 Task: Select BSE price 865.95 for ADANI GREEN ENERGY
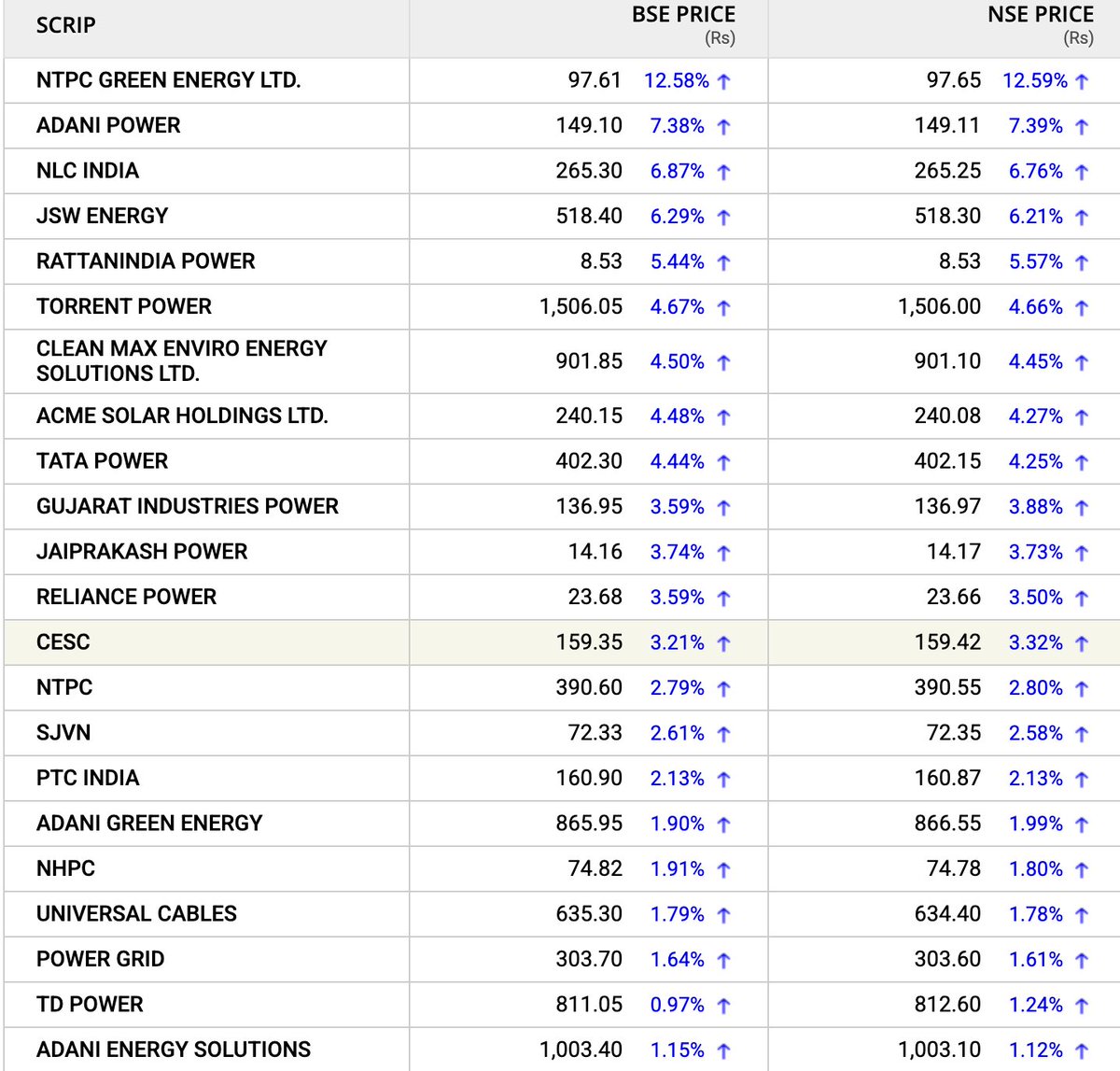(589, 824)
